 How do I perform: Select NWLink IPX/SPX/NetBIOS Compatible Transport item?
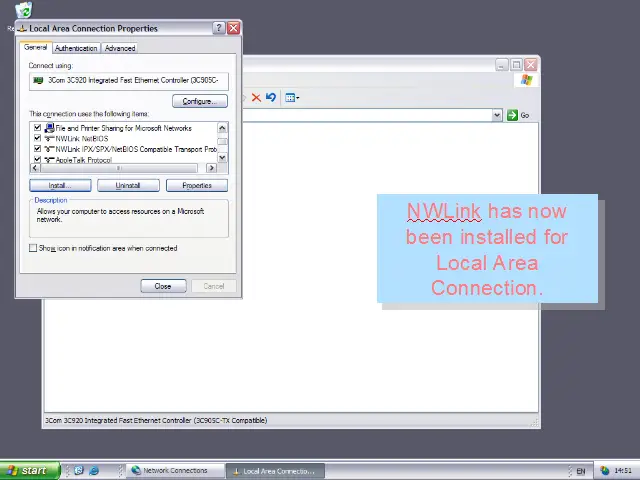[x=136, y=149]
